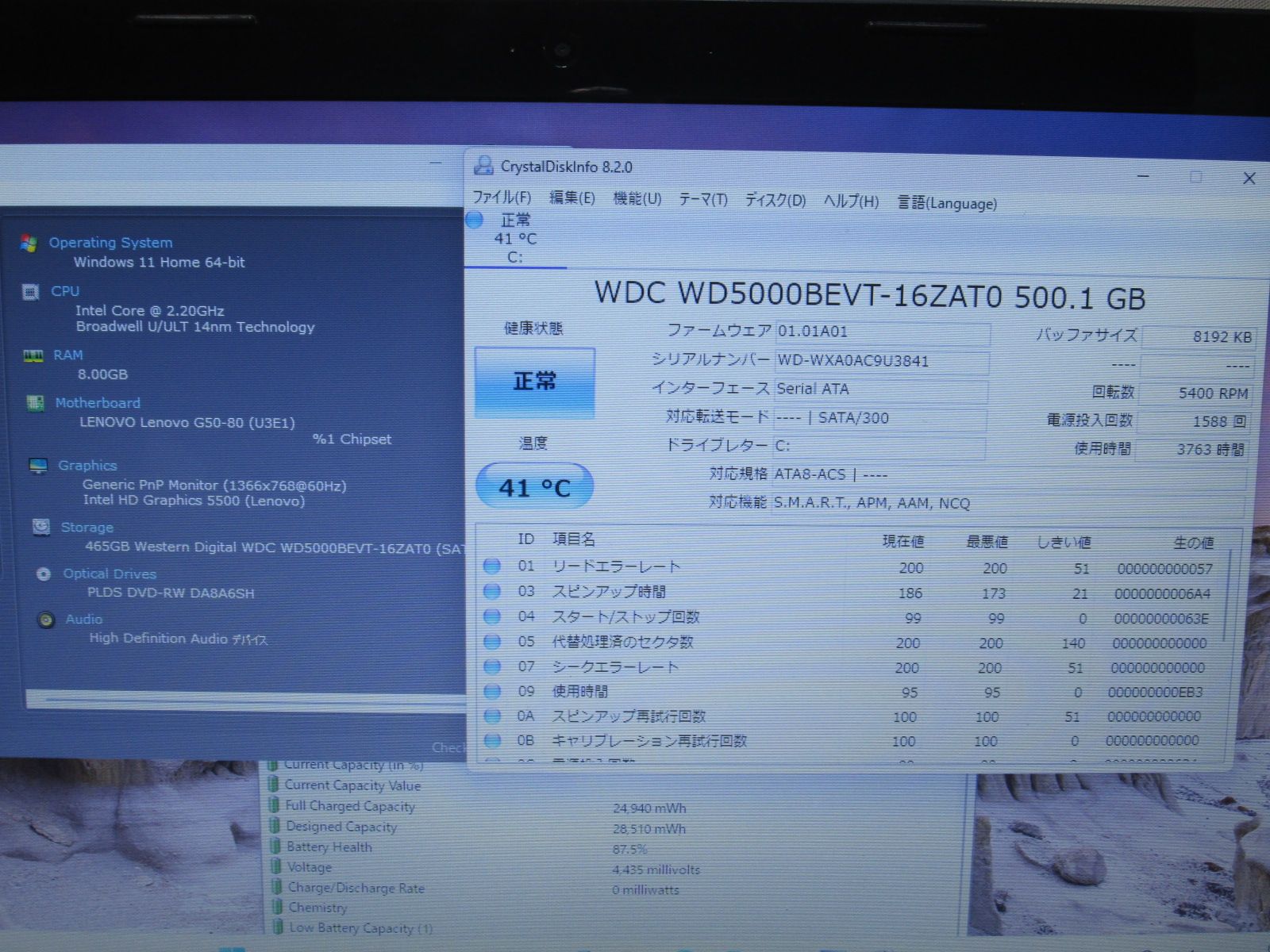Open the ディスク(D) menu
This screenshot has height=952, width=1270.
(775, 200)
